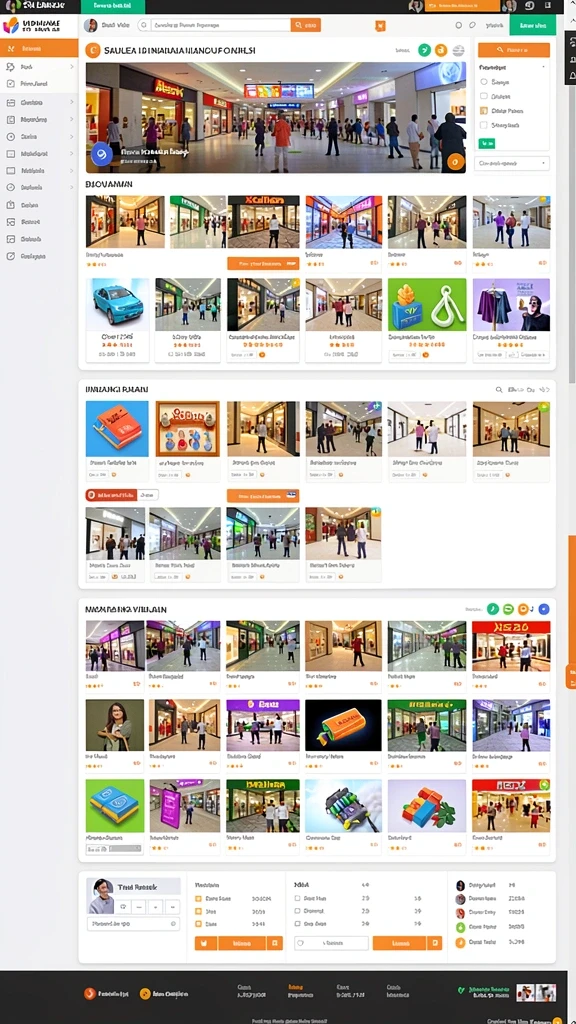Open the orange cart icon in the header

tap(380, 25)
